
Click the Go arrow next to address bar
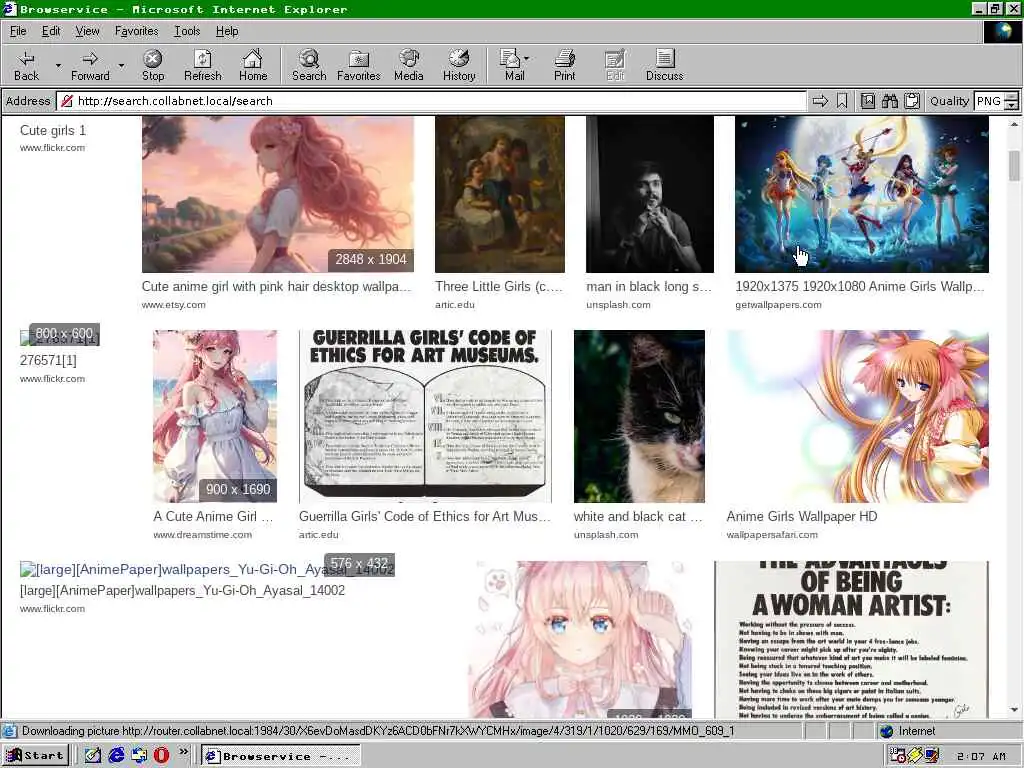(x=820, y=101)
